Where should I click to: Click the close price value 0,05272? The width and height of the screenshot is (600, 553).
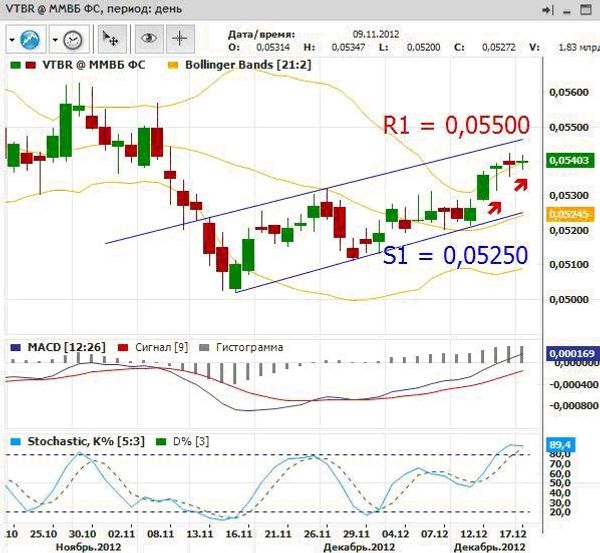pyautogui.click(x=499, y=48)
